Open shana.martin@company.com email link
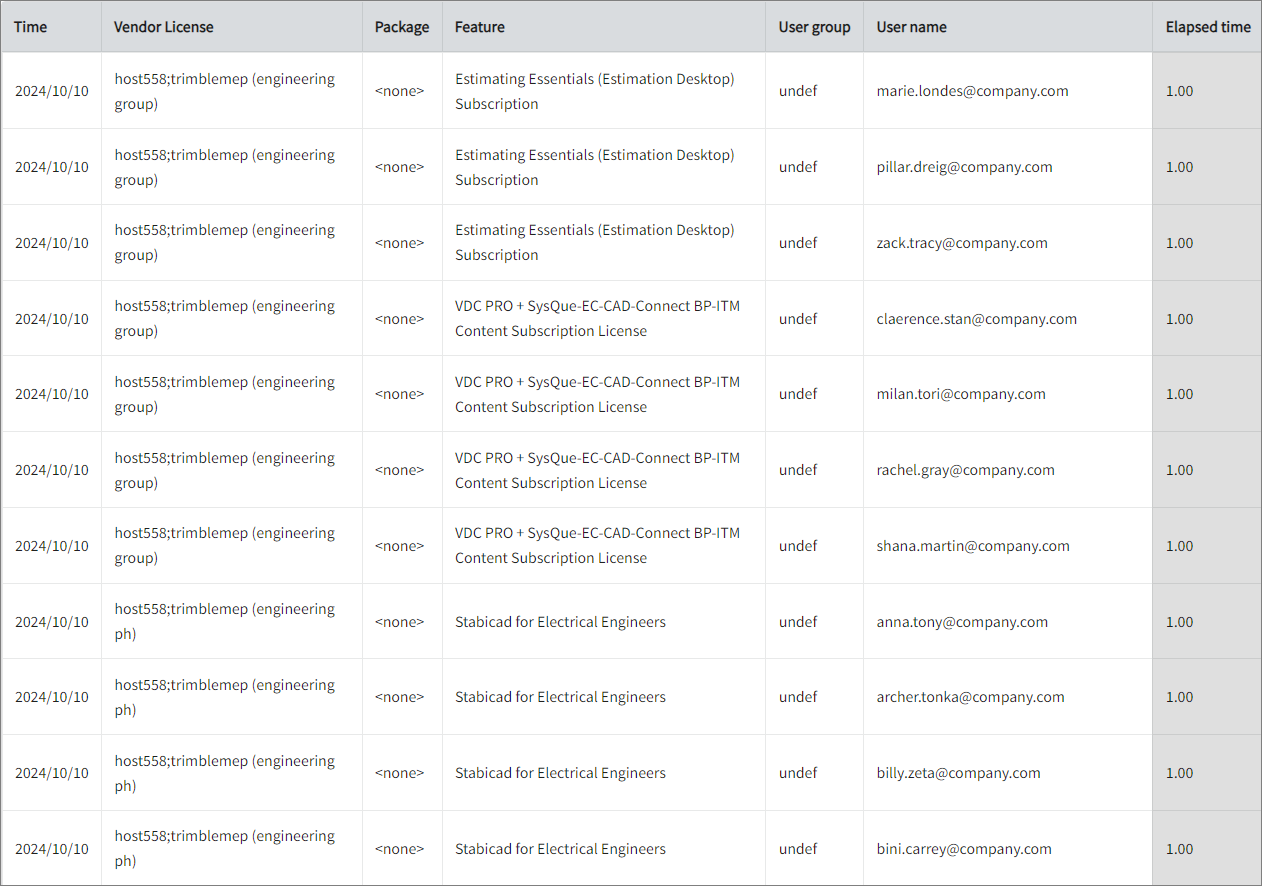The image size is (1262, 886). coord(972,546)
